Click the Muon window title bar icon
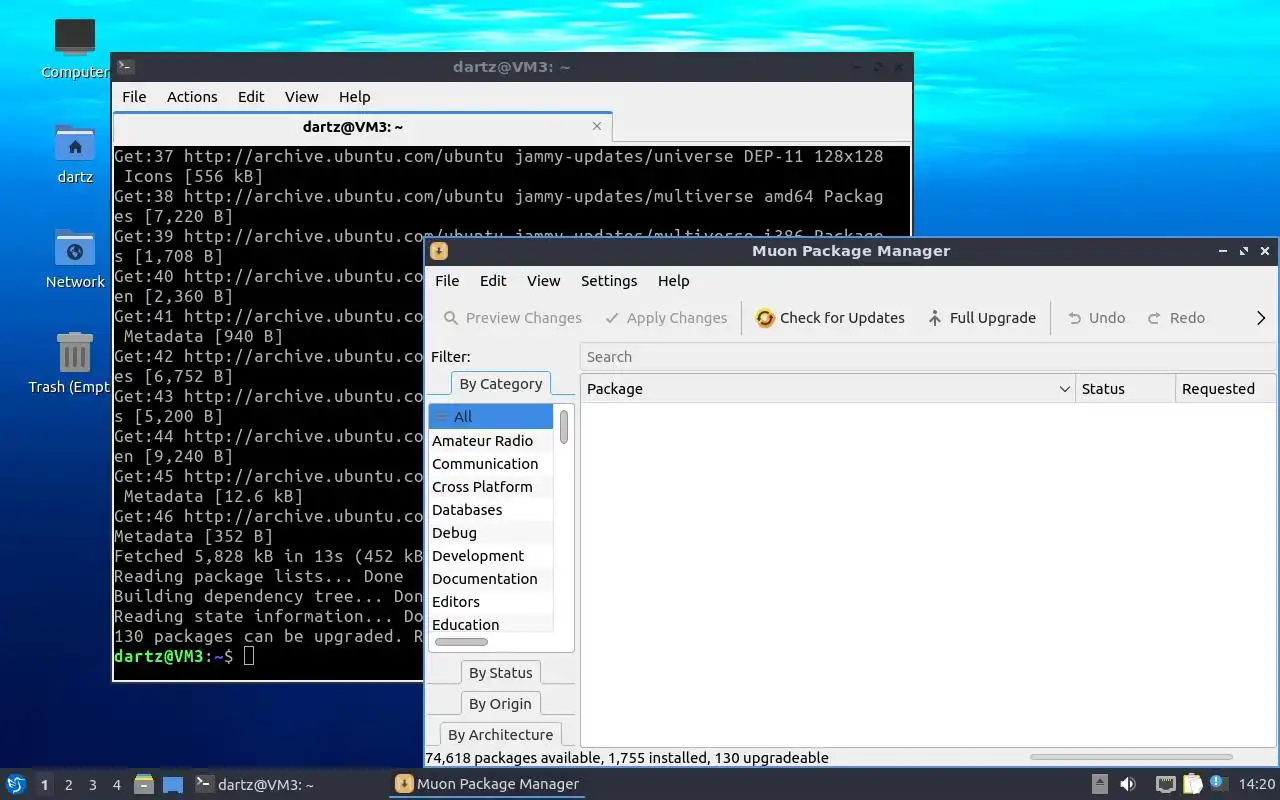Image resolution: width=1280 pixels, height=800 pixels. click(438, 251)
